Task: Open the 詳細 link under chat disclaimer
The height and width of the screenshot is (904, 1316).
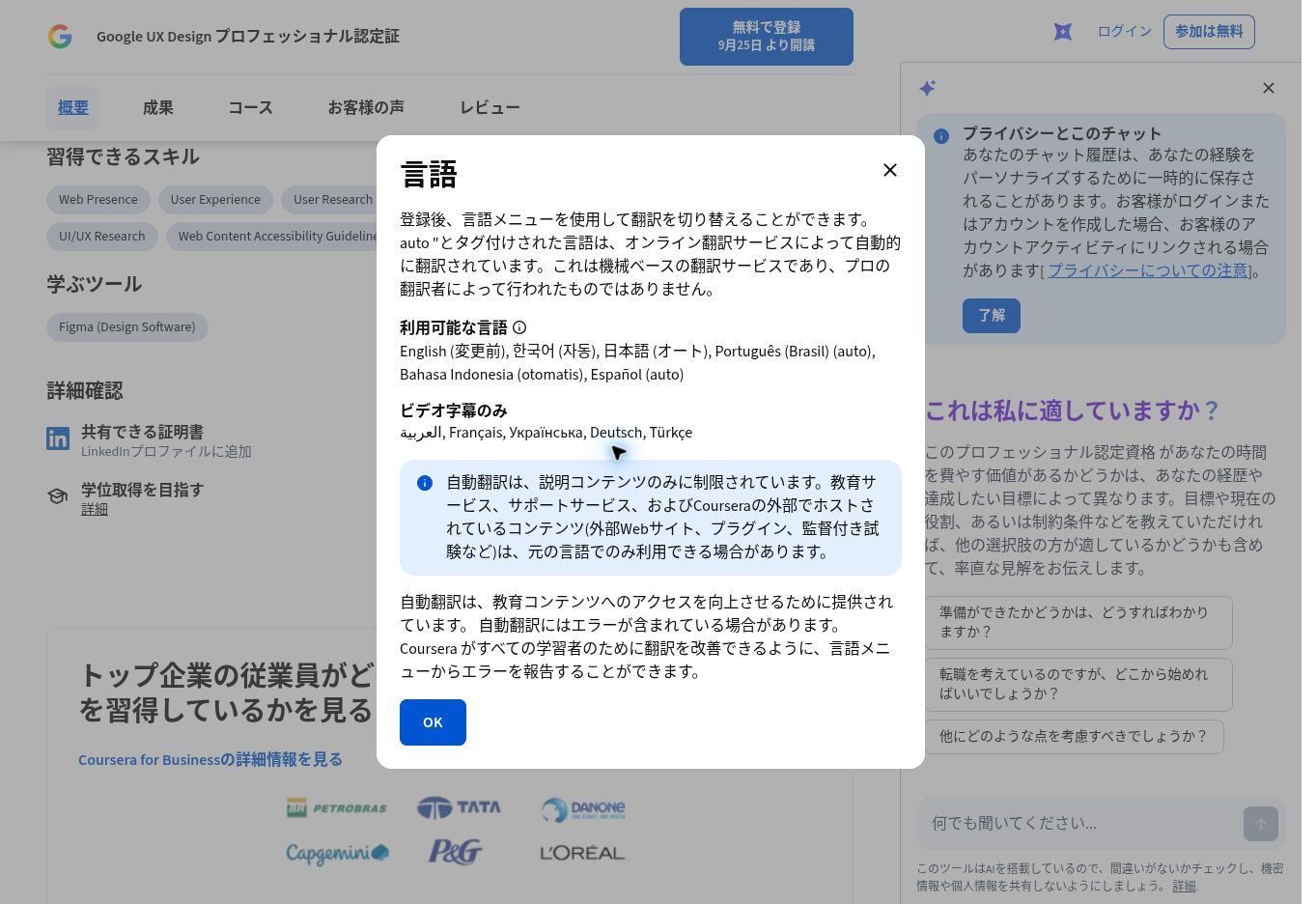Action: coord(1184,886)
